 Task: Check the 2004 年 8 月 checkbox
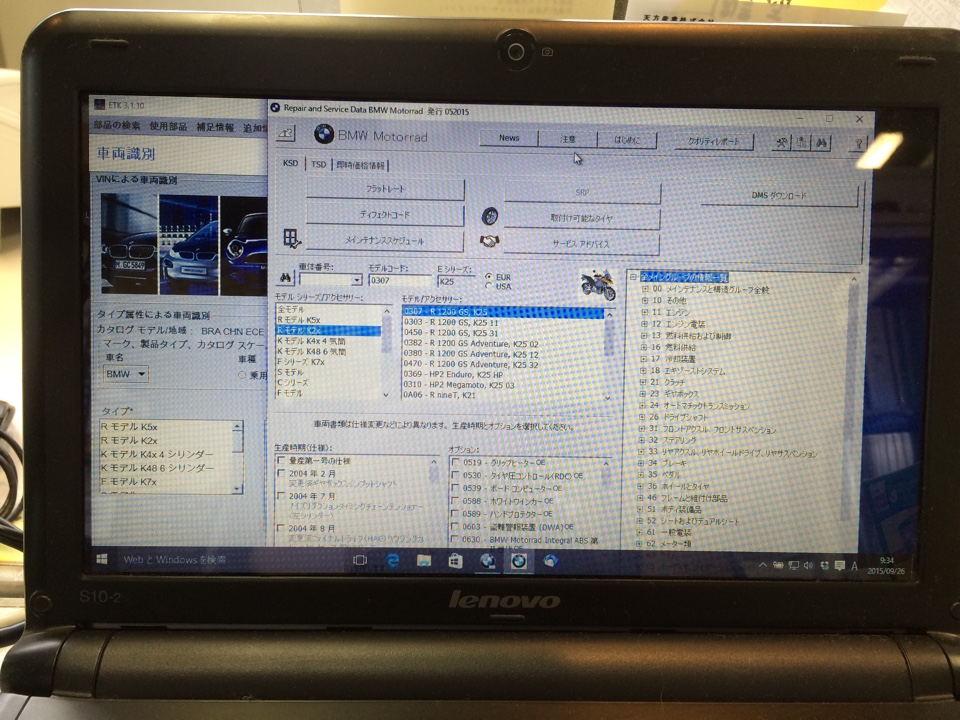[281, 527]
